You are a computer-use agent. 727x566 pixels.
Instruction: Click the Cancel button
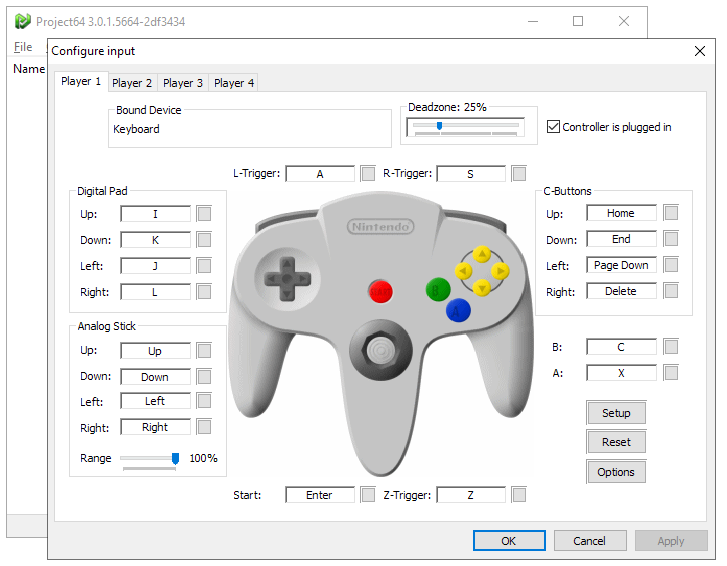[590, 541]
